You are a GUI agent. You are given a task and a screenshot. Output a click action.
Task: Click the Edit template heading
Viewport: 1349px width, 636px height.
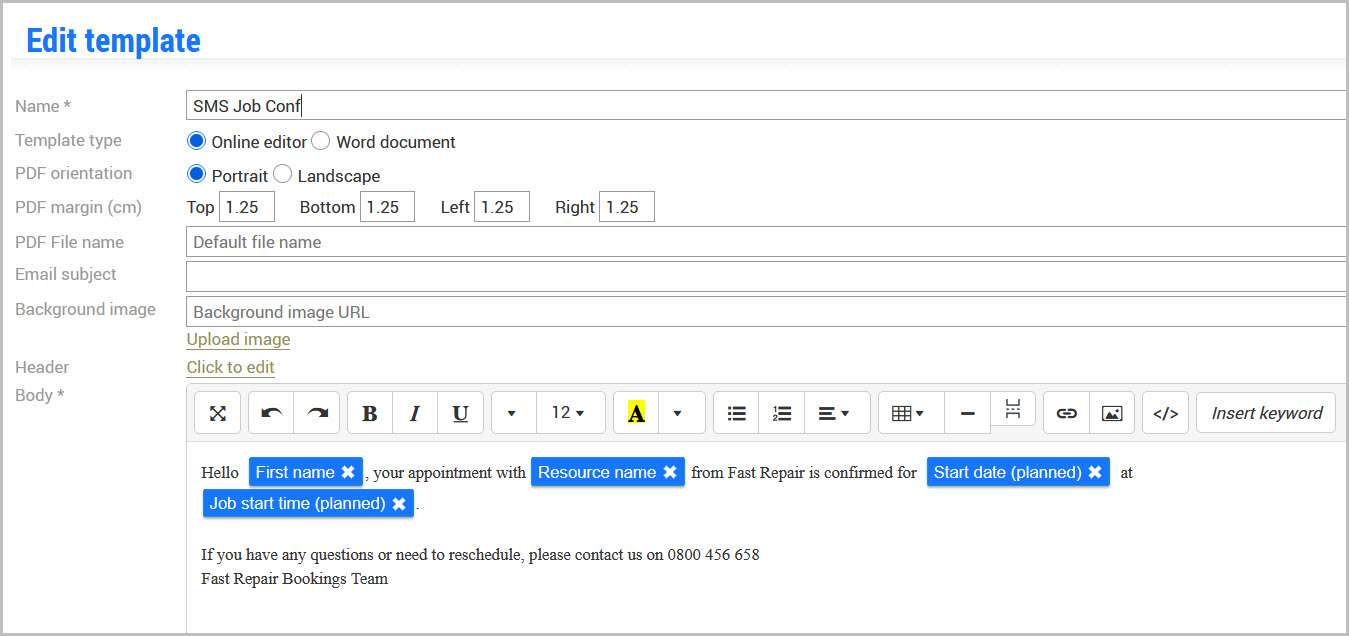(113, 40)
